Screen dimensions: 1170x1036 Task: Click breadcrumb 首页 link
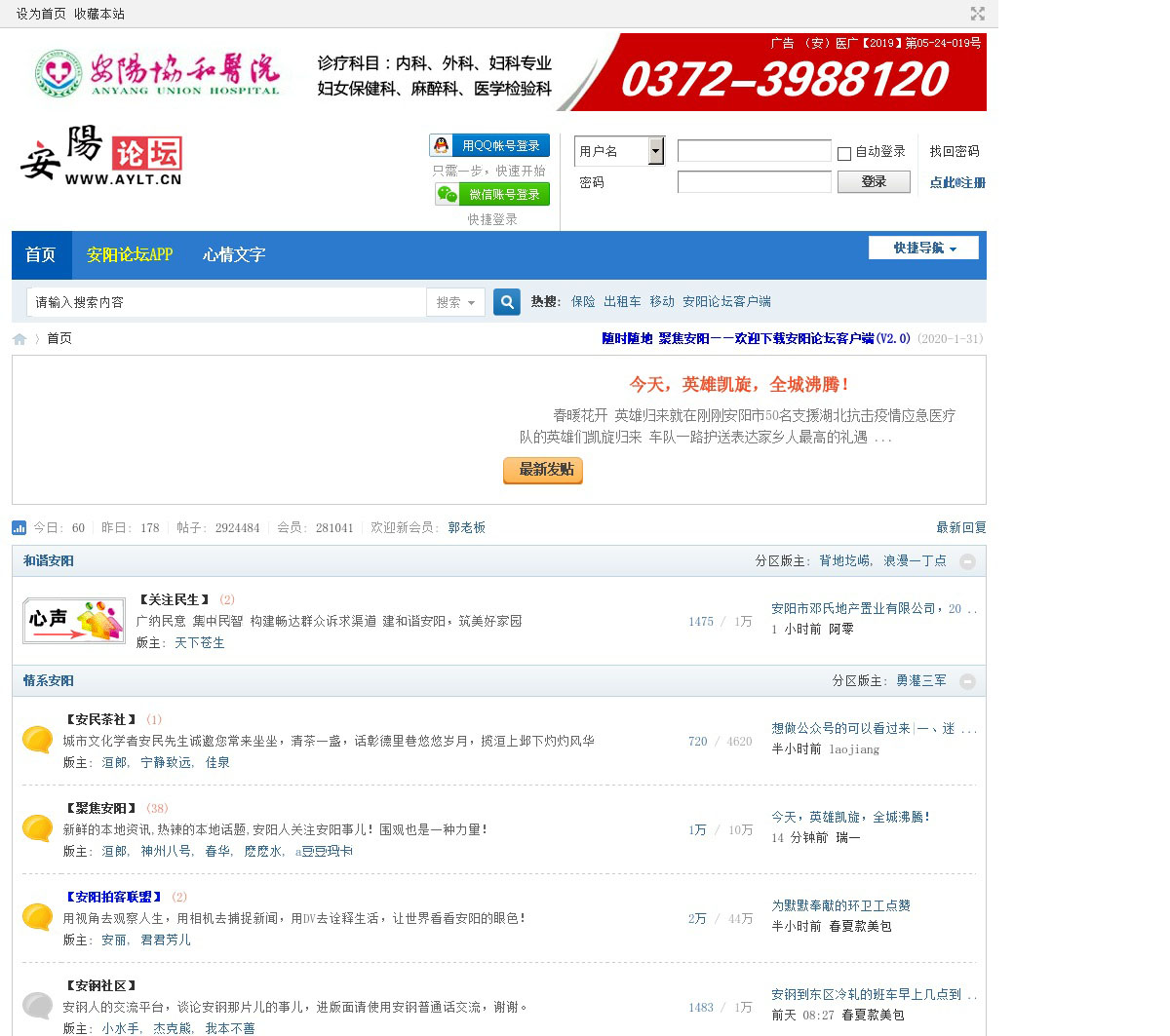pyautogui.click(x=59, y=338)
